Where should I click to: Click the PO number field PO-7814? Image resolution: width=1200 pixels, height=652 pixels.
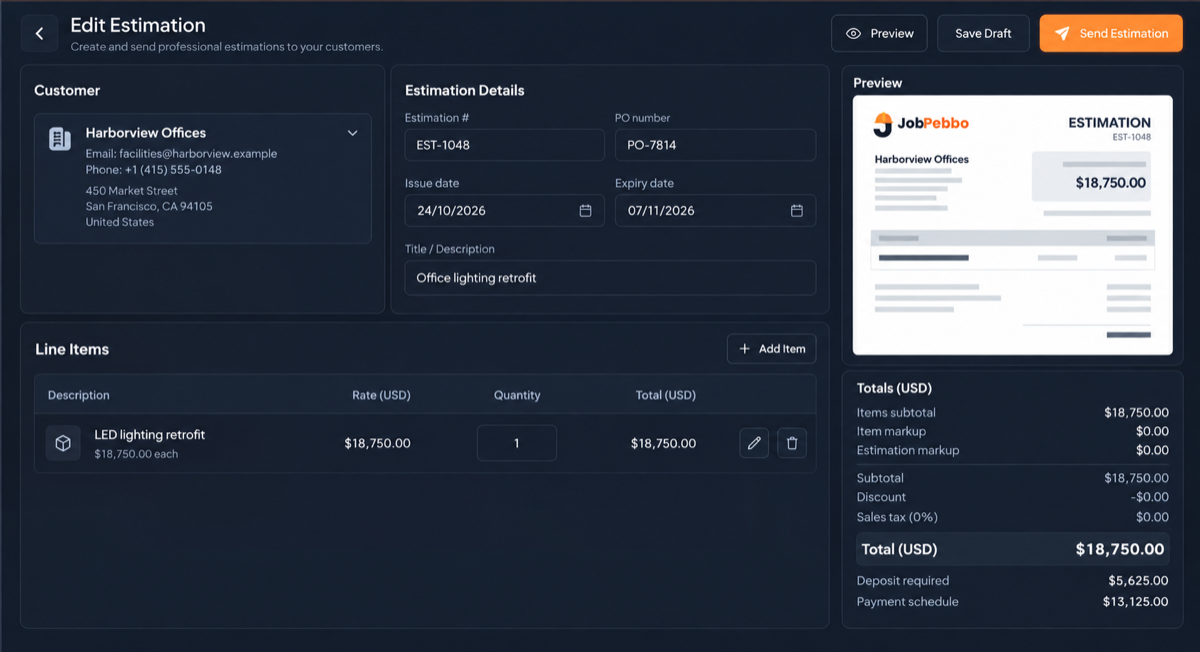tap(715, 145)
